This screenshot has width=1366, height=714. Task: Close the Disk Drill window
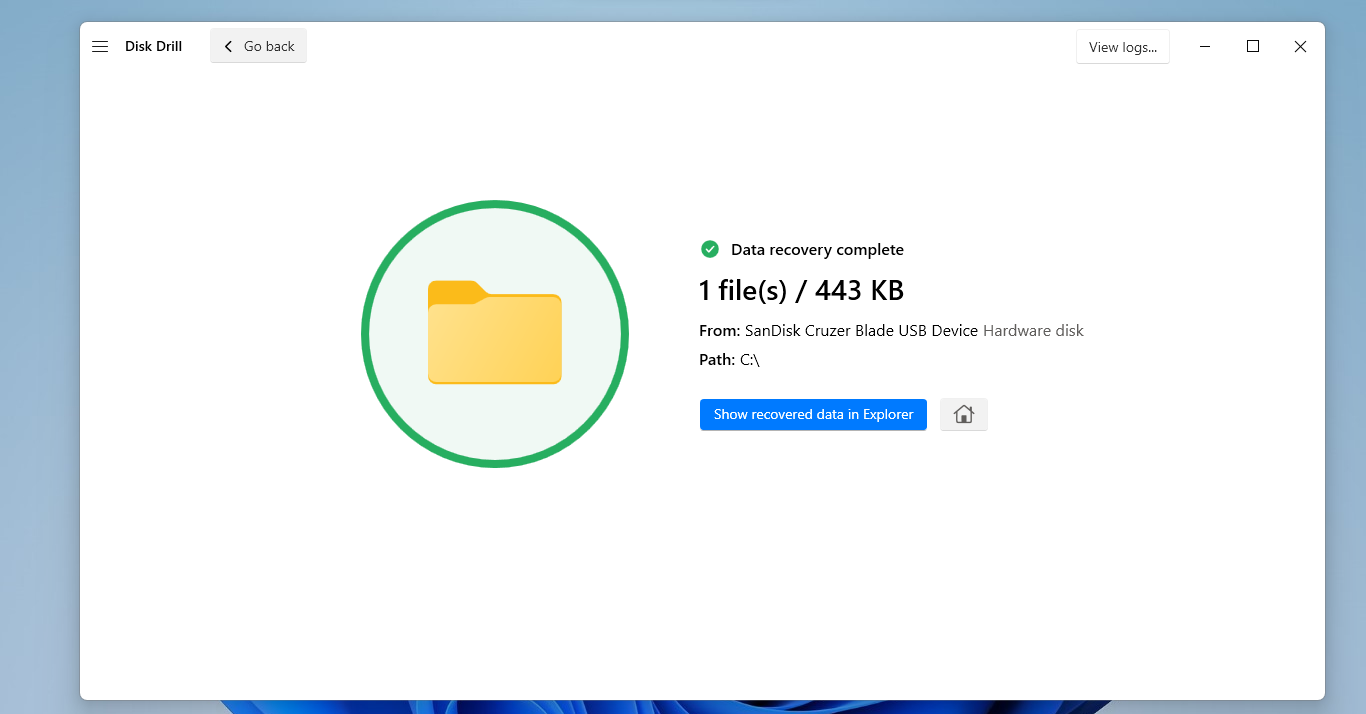(x=1300, y=46)
